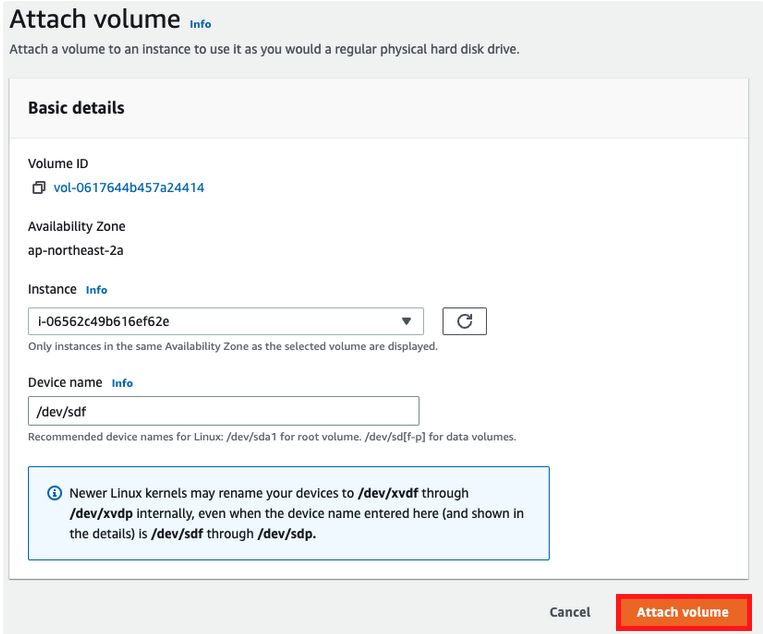This screenshot has height=634, width=763.
Task: Click the Newer Linux kernels notice text
Action: [296, 514]
